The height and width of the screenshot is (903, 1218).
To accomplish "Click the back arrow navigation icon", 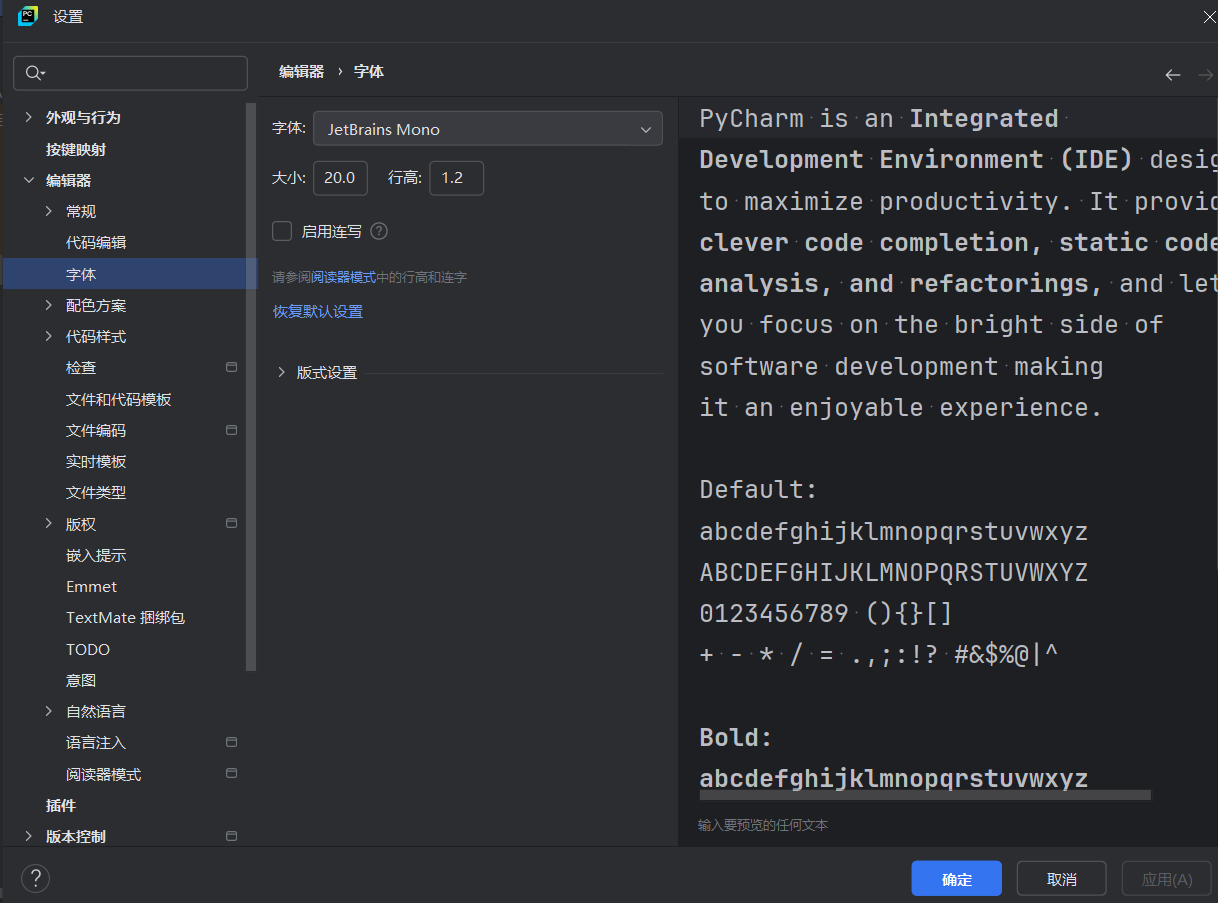I will (1173, 75).
